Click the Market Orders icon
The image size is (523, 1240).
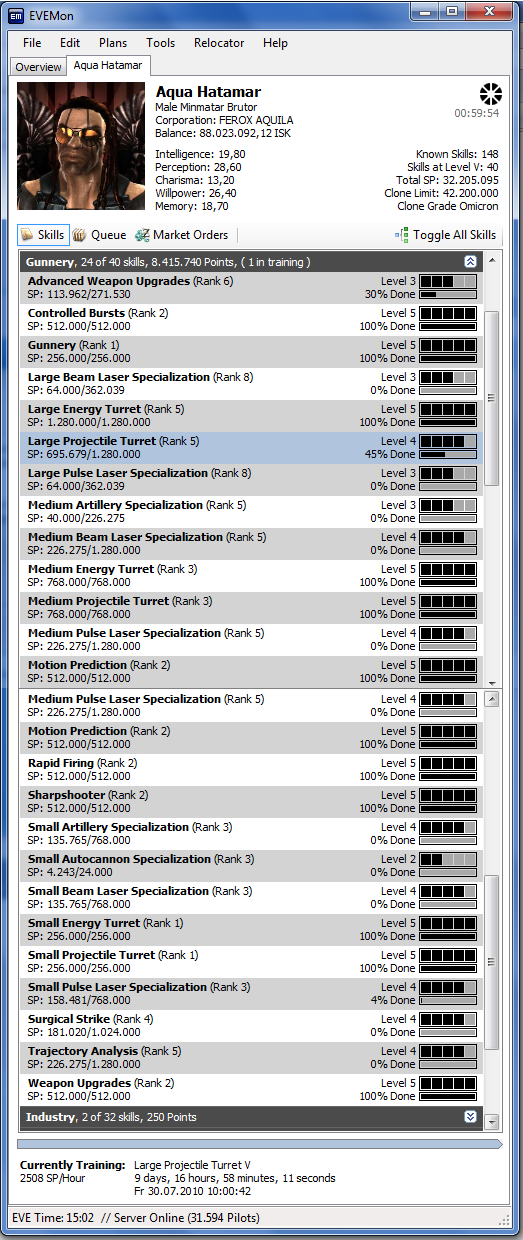click(x=142, y=235)
